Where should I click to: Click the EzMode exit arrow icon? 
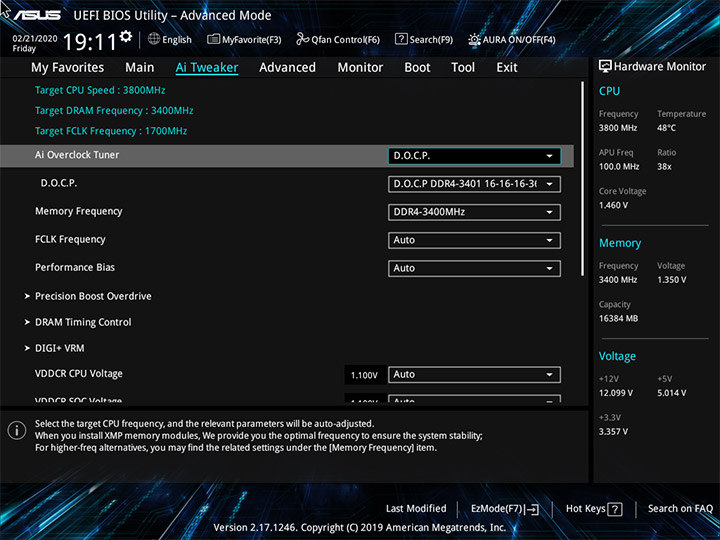click(x=532, y=509)
